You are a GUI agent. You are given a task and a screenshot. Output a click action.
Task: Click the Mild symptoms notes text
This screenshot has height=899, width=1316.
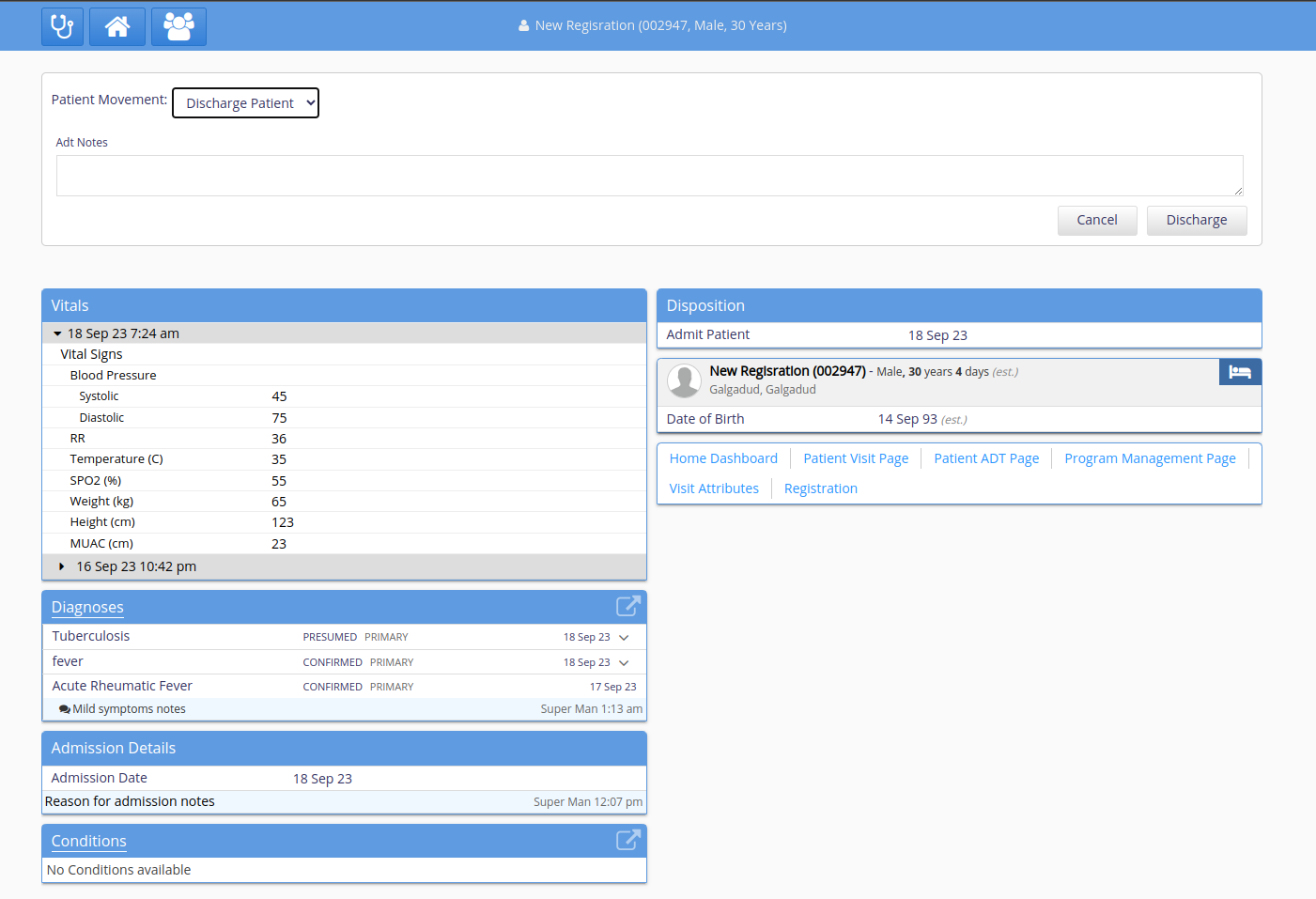(x=129, y=709)
